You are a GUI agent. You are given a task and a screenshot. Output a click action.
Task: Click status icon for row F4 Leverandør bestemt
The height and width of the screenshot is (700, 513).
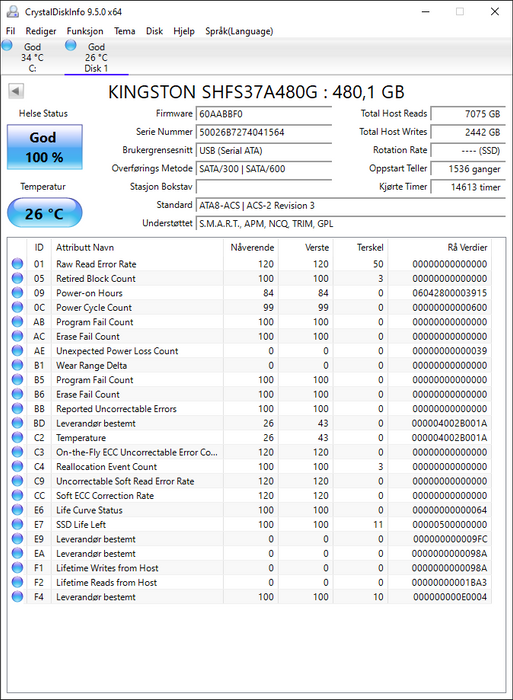coord(17,597)
